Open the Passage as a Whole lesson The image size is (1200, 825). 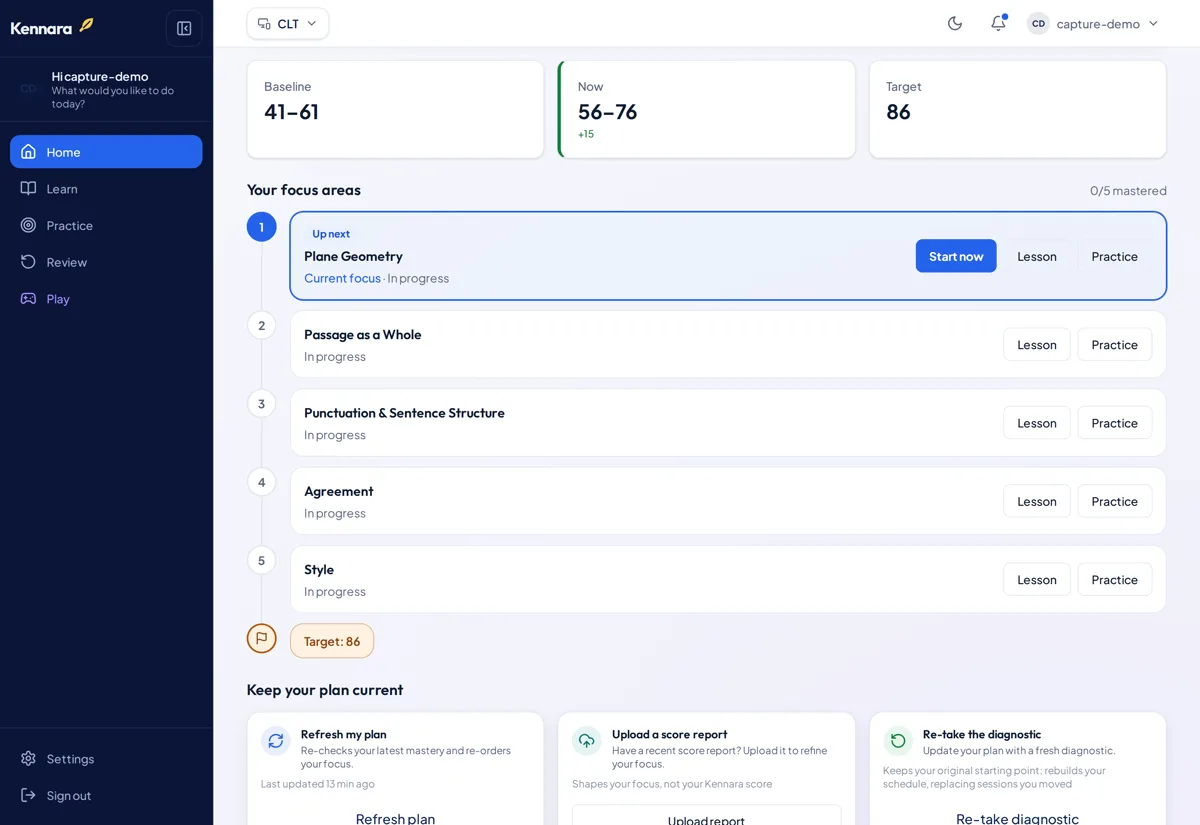1037,345
